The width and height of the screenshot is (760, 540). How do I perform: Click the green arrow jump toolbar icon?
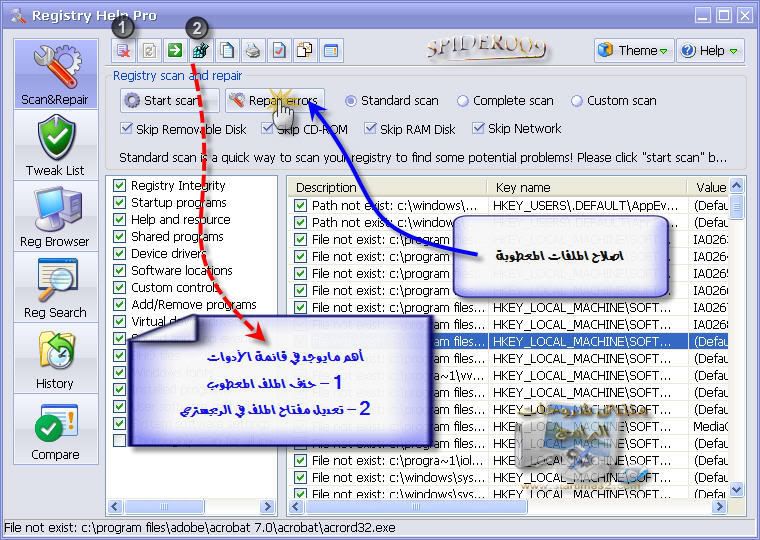tap(174, 50)
